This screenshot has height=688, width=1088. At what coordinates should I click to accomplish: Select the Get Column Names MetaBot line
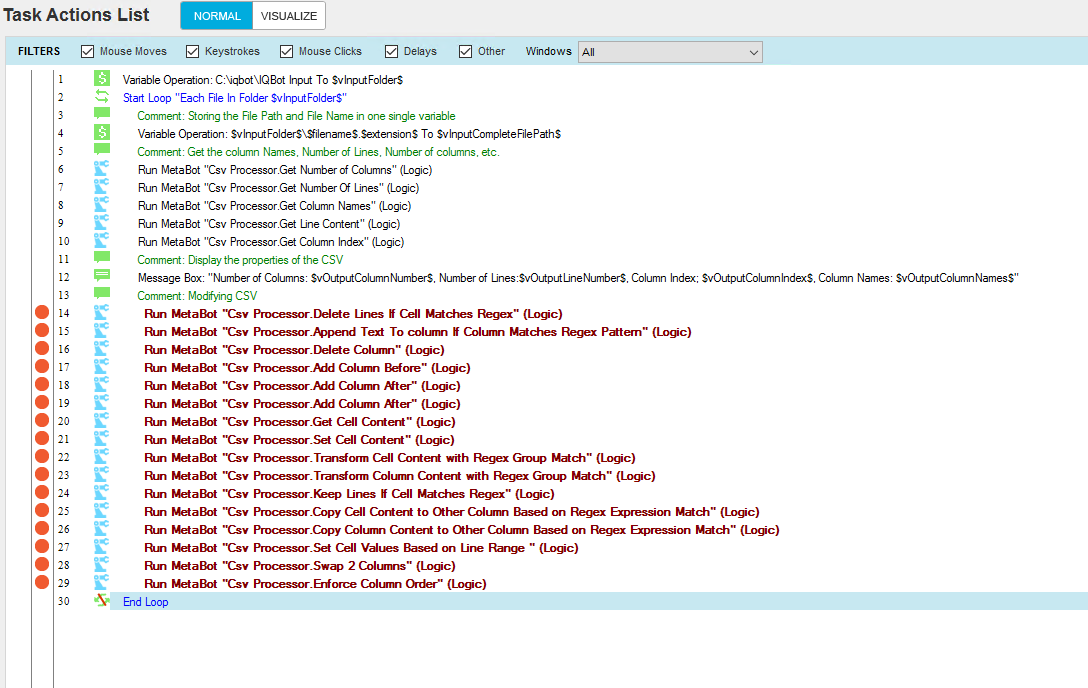point(274,206)
